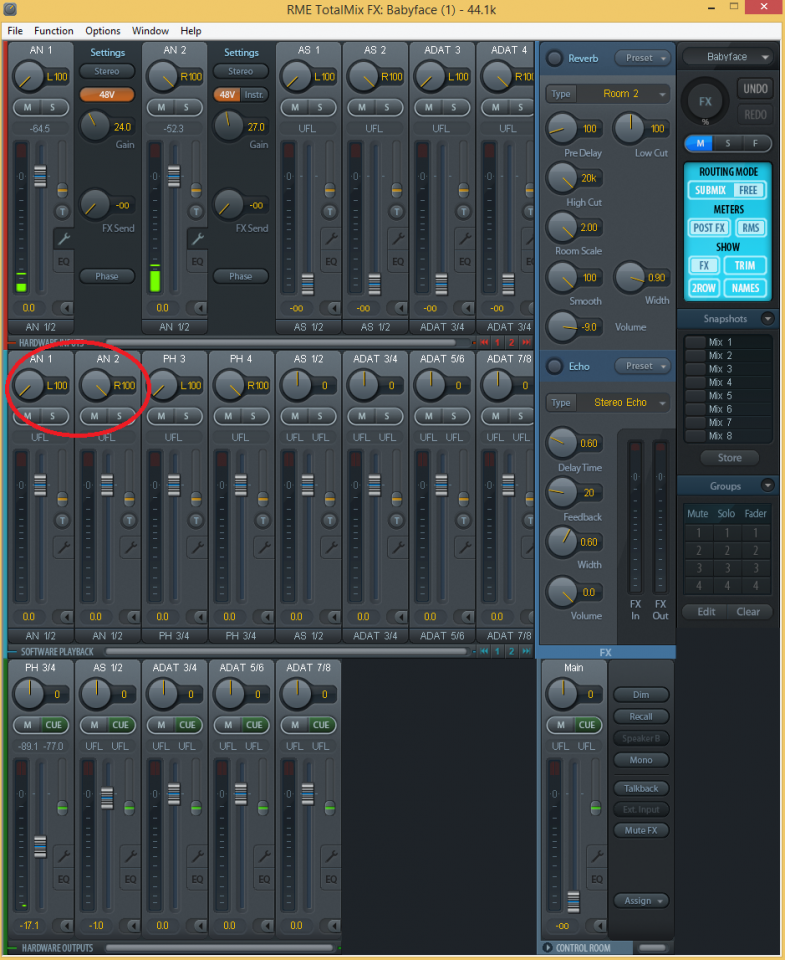This screenshot has height=960, width=785.
Task: Click collapse arrow on hardware input AN 1 strip
Action: coord(63,307)
